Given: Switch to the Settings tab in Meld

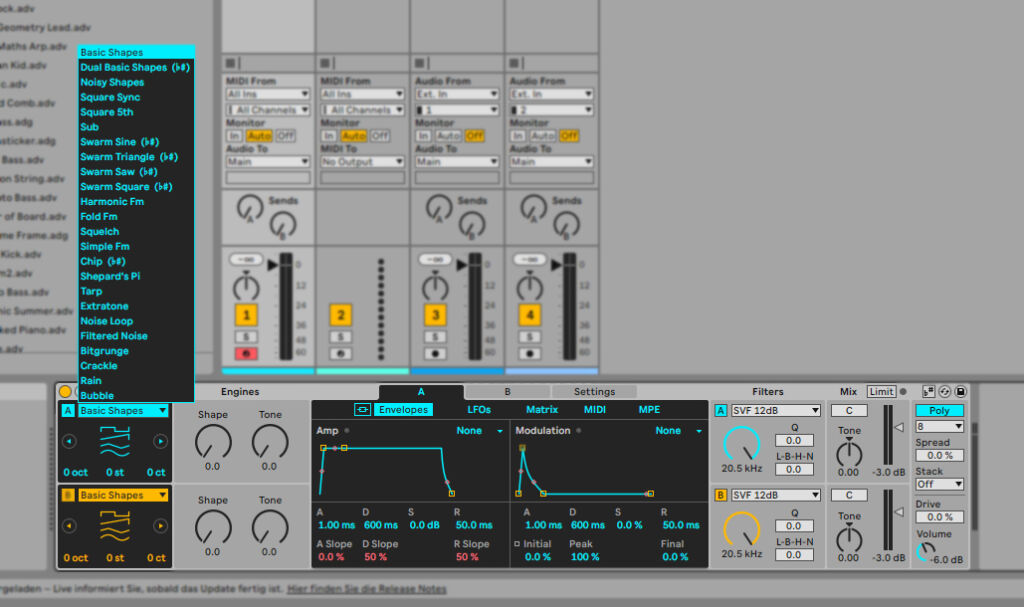Looking at the screenshot, I should [x=596, y=391].
